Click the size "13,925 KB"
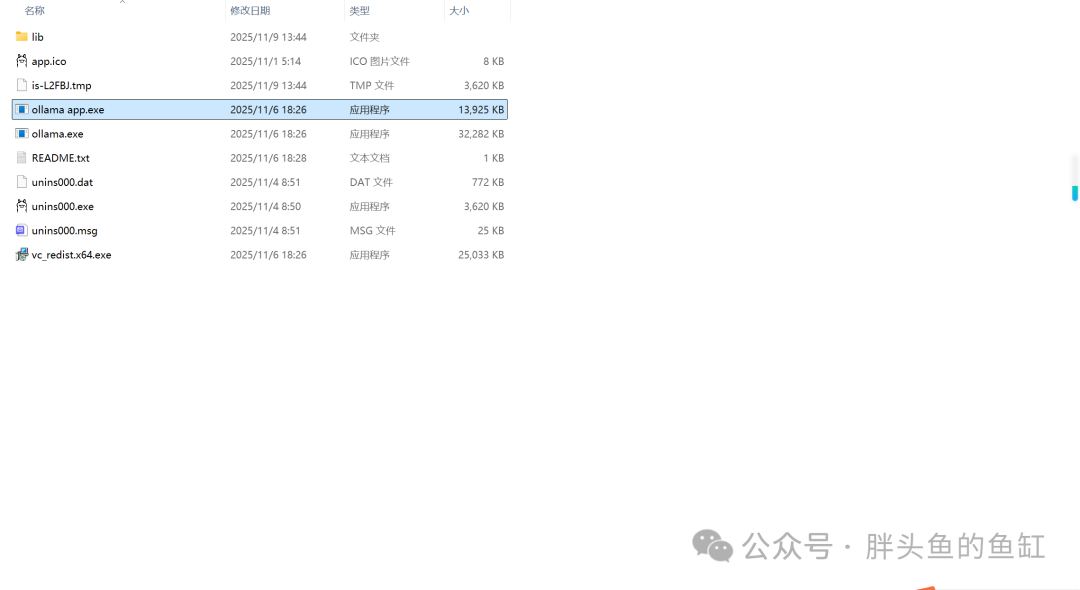1080x590 pixels. tap(481, 109)
